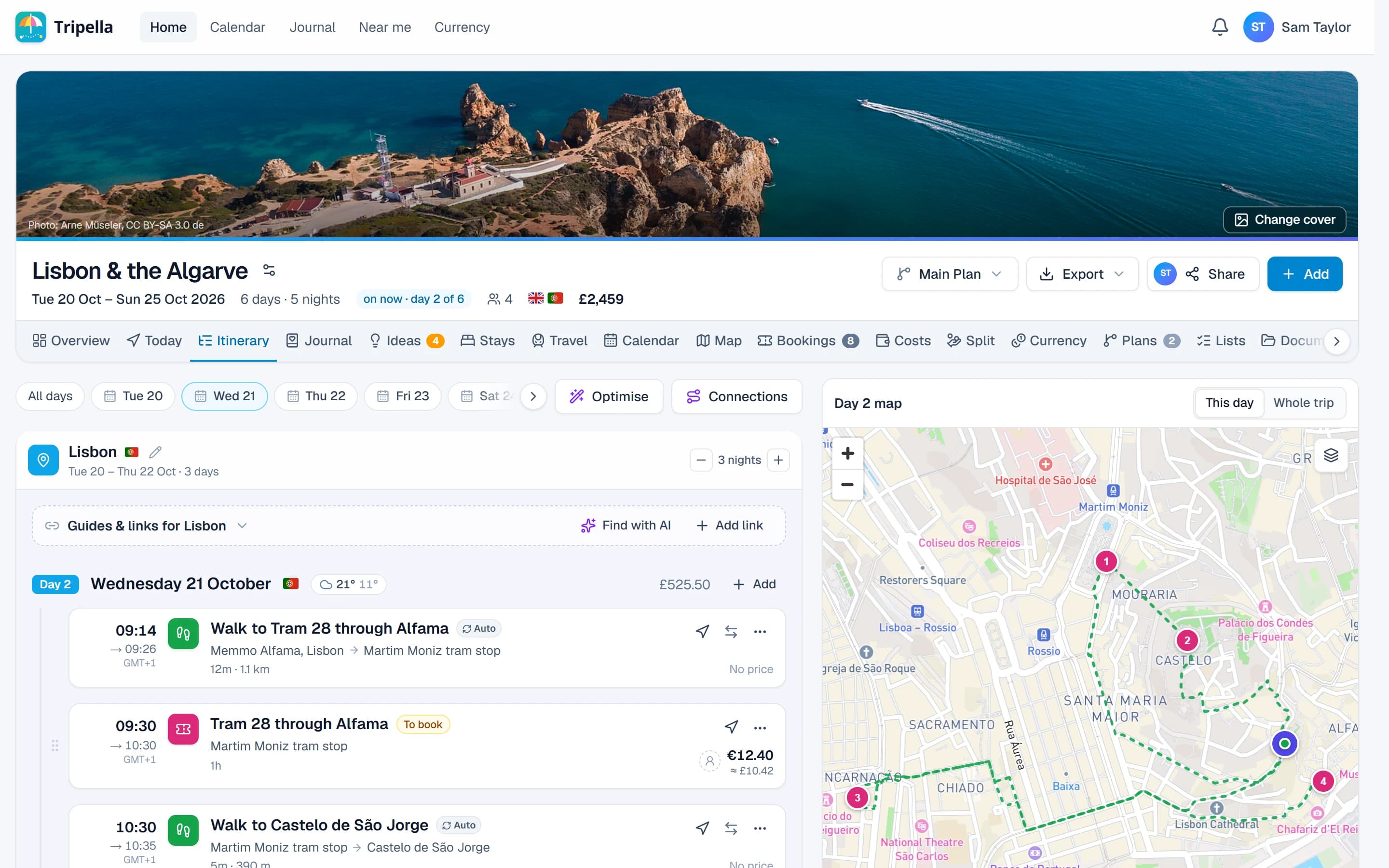Click the assign-person icon beside €12.40

tap(709, 761)
